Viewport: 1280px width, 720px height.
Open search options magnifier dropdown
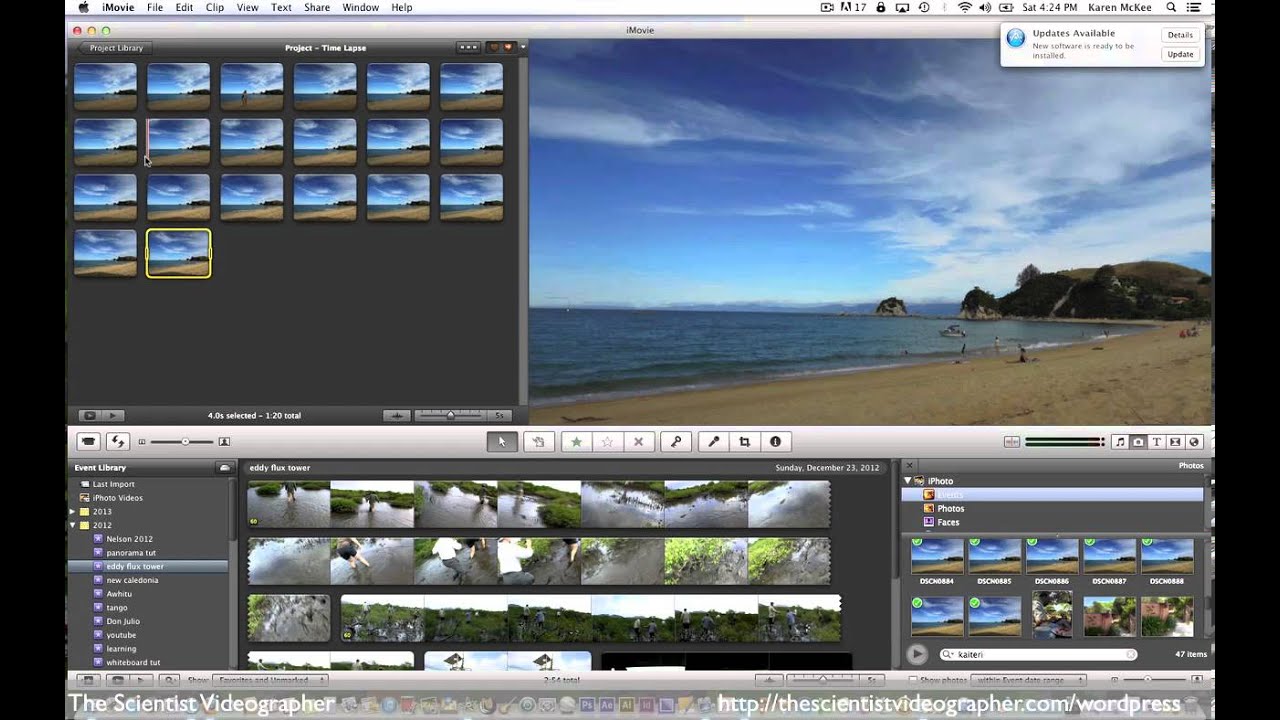point(949,655)
